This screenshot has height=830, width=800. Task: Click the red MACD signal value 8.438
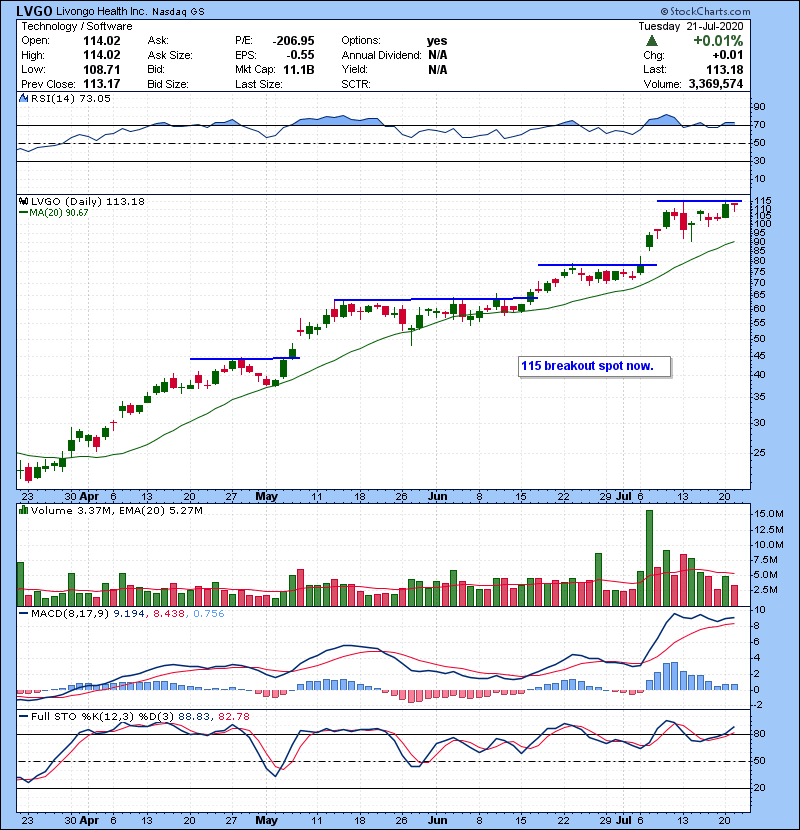coord(169,614)
